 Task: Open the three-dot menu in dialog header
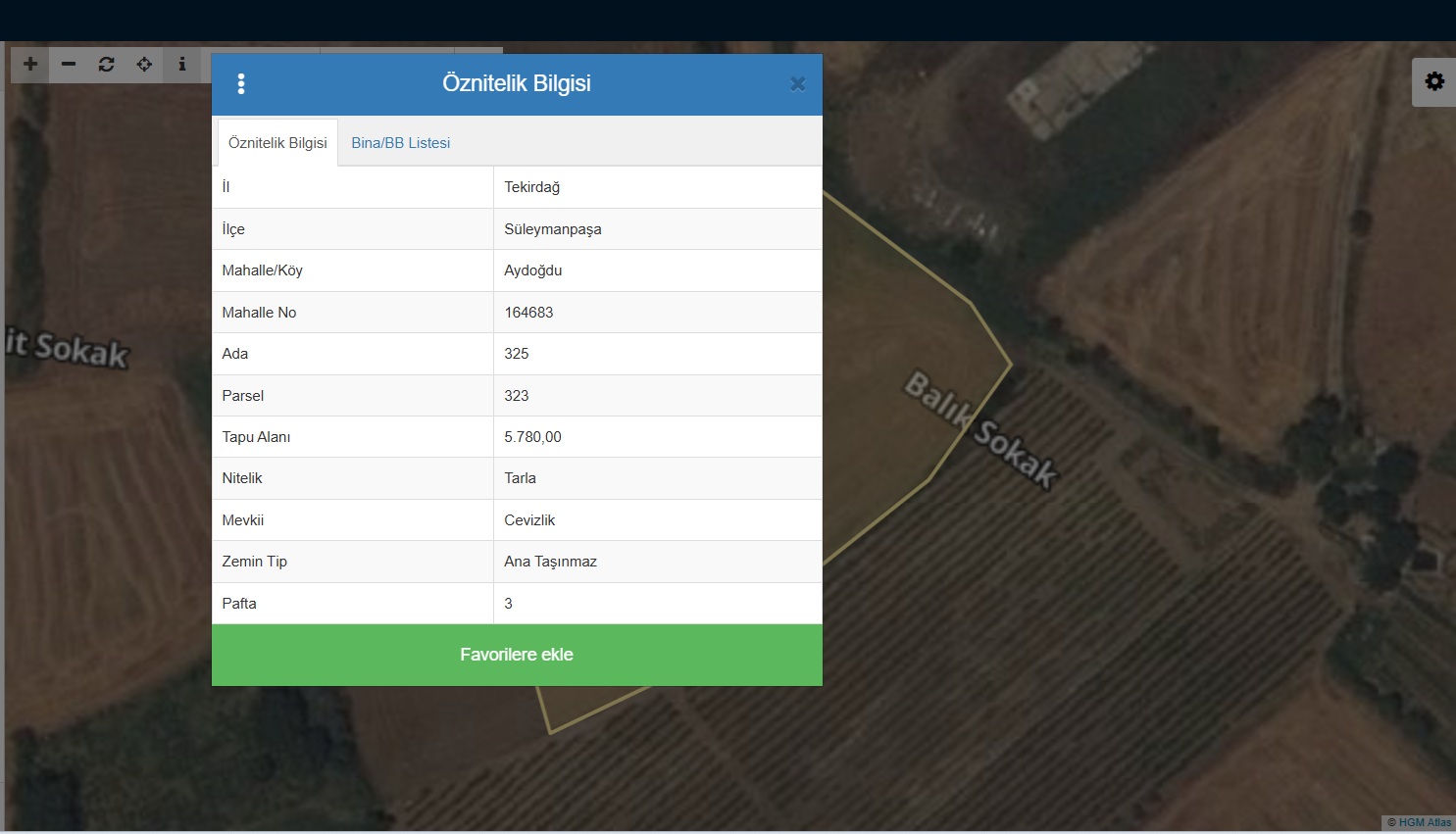pos(241,84)
